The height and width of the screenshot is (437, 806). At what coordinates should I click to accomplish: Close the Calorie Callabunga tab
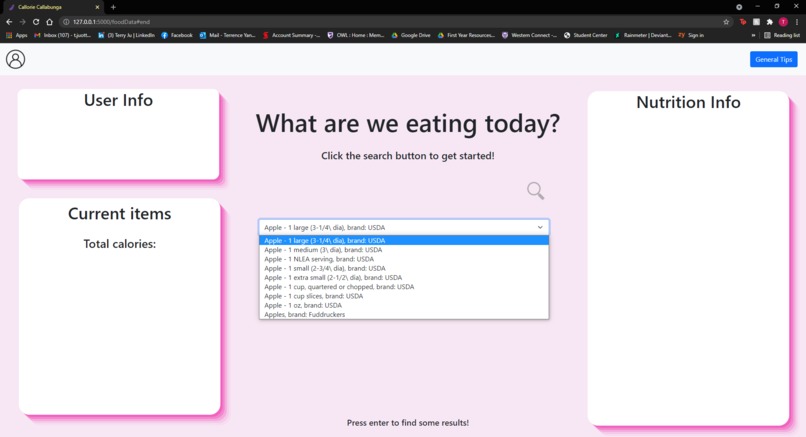pos(97,7)
